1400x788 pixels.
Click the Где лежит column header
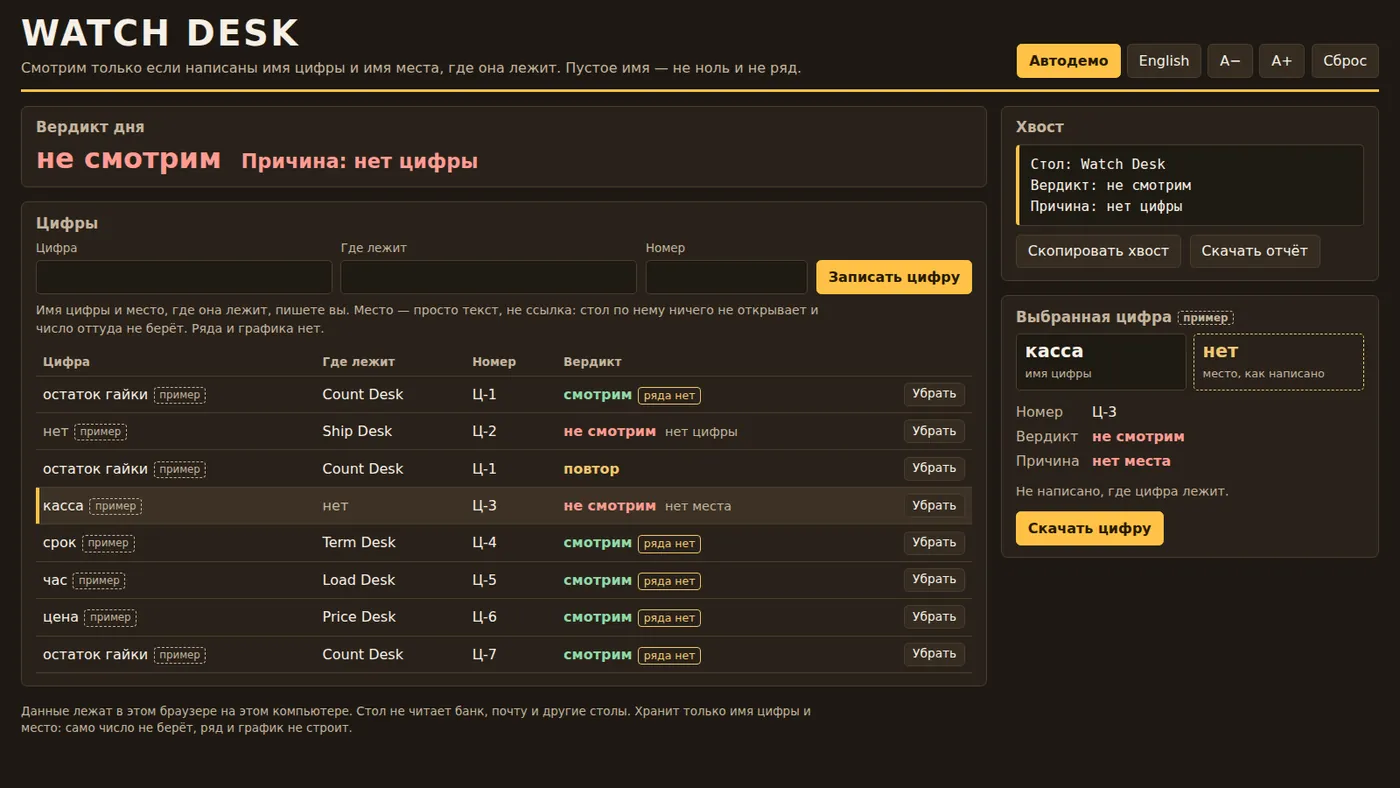(x=358, y=362)
